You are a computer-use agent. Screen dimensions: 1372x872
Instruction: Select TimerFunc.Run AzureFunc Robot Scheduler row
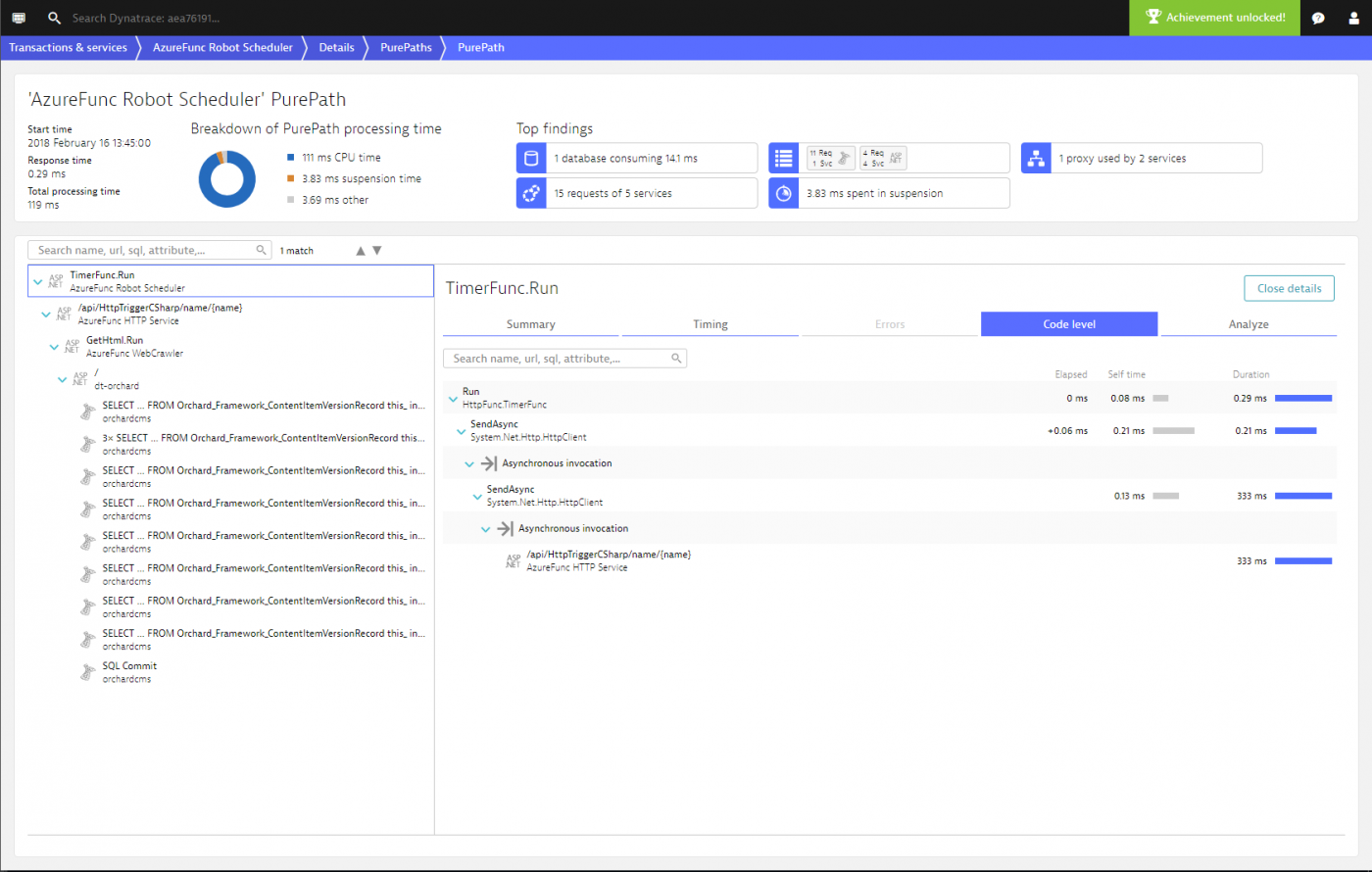point(231,281)
